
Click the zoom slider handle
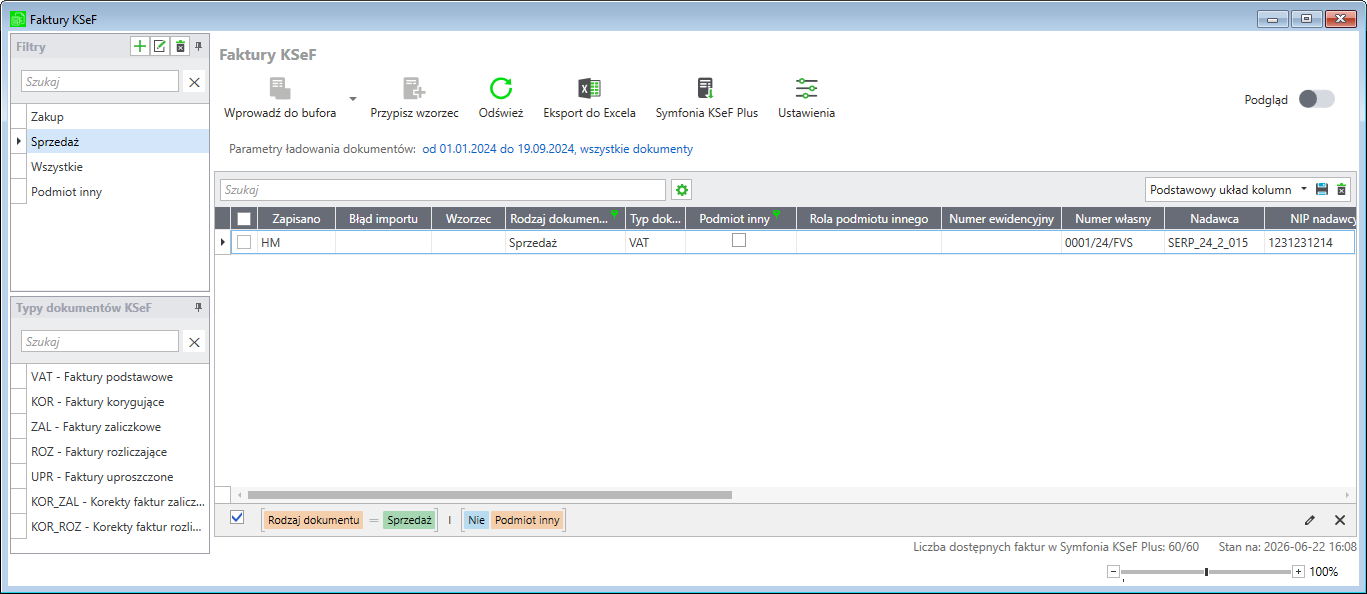click(x=1207, y=572)
